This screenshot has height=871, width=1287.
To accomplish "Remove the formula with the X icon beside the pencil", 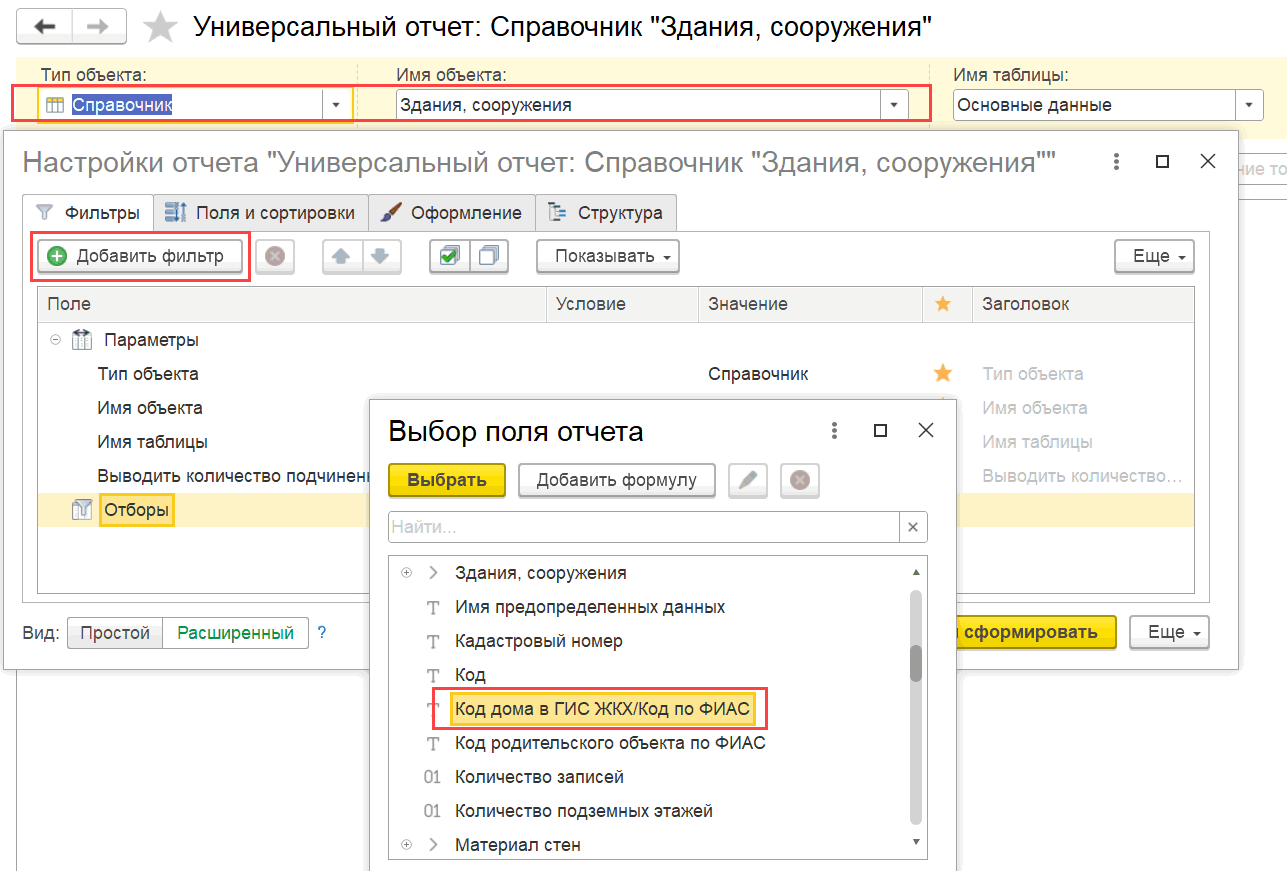I will coord(799,480).
